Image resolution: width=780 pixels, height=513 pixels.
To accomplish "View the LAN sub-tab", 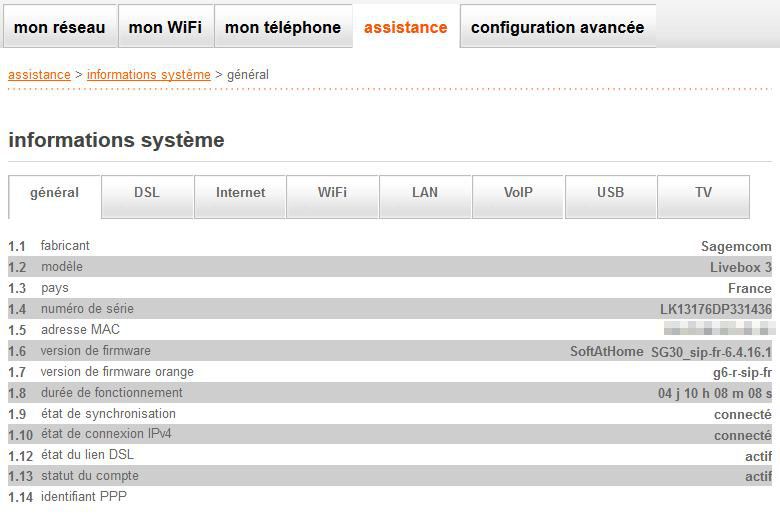I will click(425, 193).
